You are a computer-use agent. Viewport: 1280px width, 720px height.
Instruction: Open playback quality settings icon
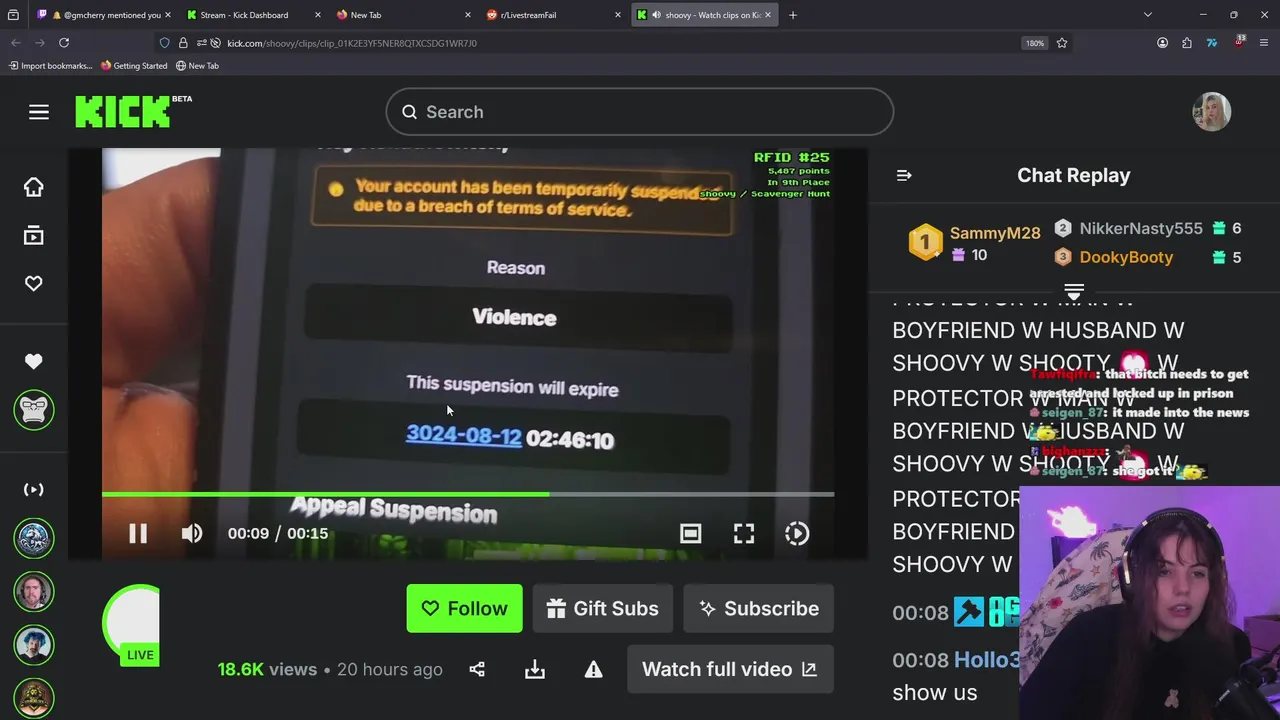797,533
